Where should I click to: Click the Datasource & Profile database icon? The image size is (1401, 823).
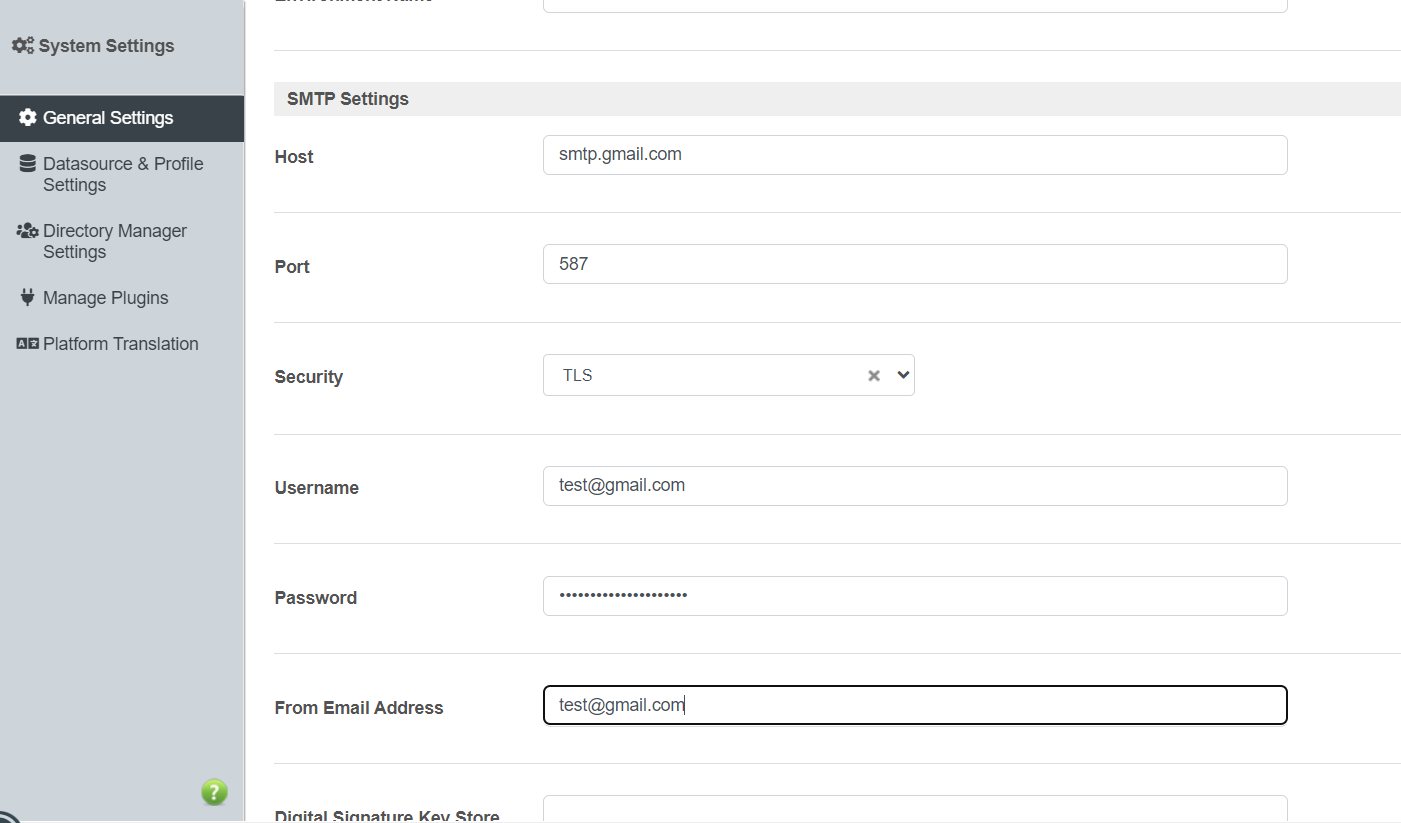pos(27,164)
